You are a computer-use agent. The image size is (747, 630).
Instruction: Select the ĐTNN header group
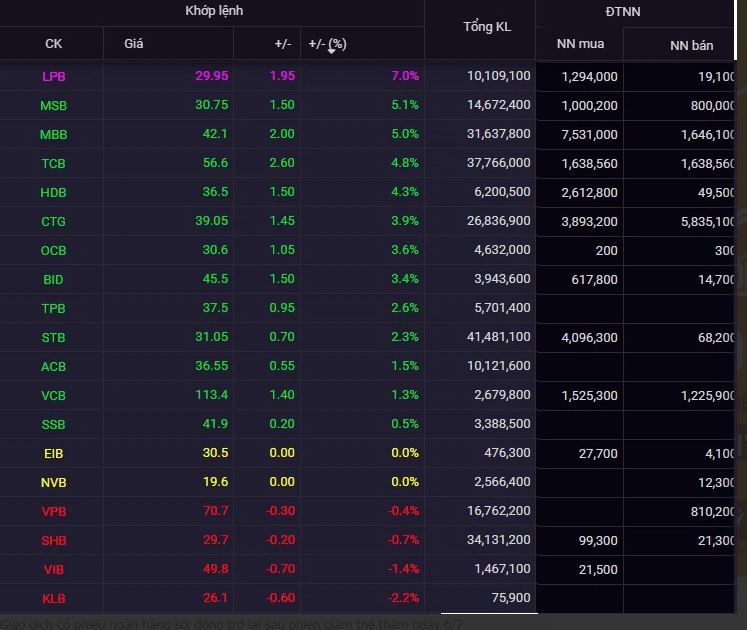tap(622, 11)
